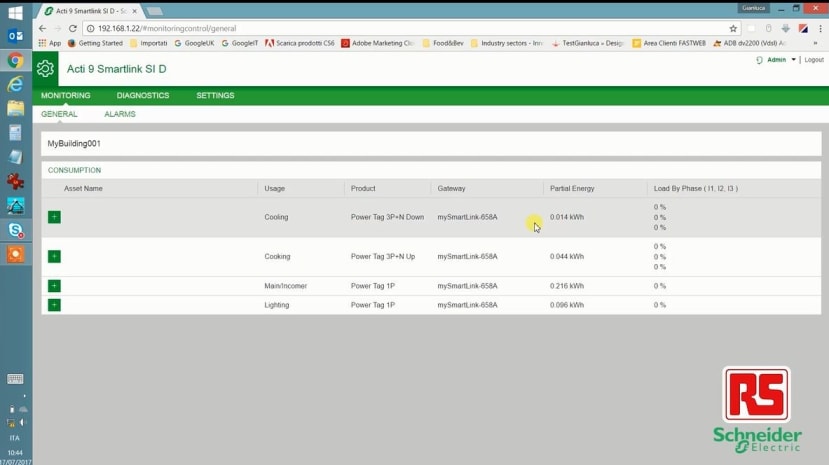Open the on-screen keyboard tray icon
The image size is (829, 465).
pyautogui.click(x=15, y=379)
